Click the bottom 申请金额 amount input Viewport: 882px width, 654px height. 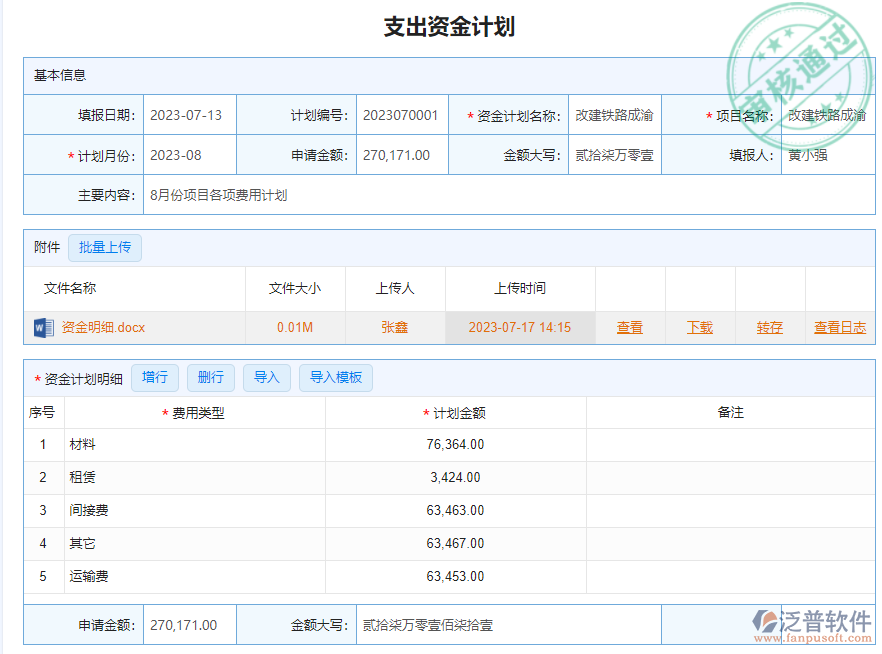coord(188,624)
